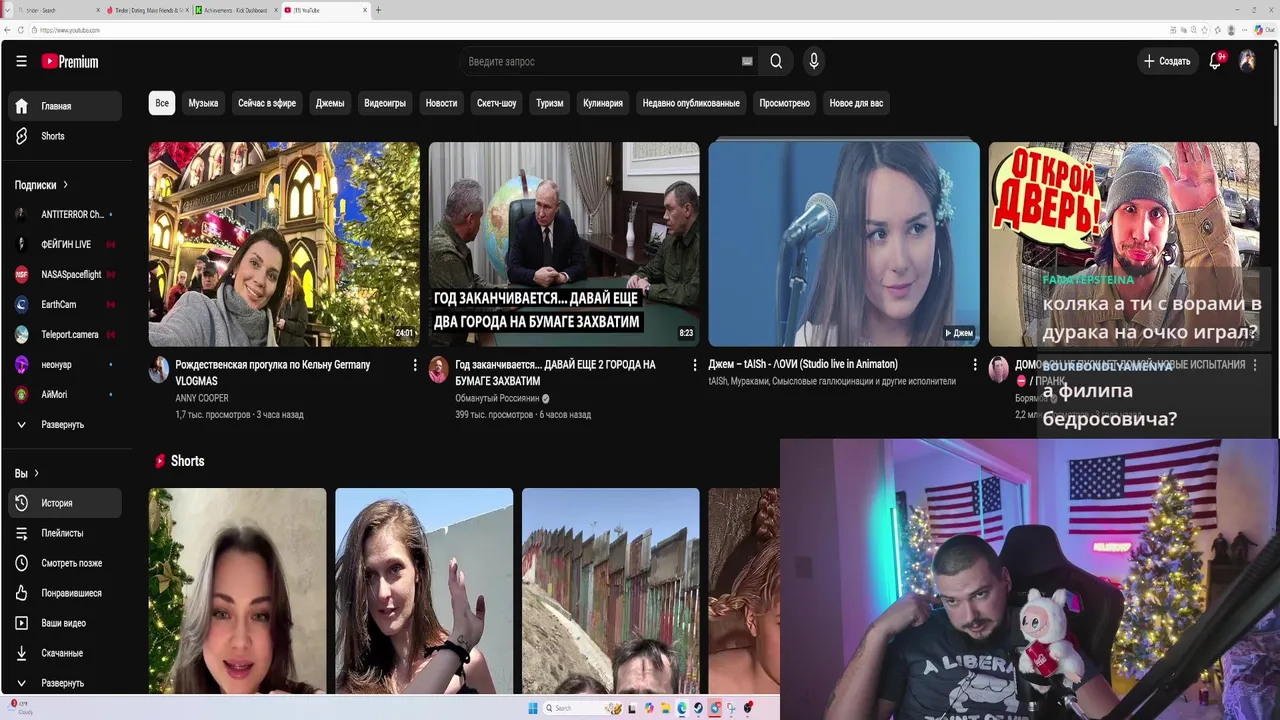Open Teleport.camera channel
This screenshot has height=720, width=1280.
click(65, 334)
